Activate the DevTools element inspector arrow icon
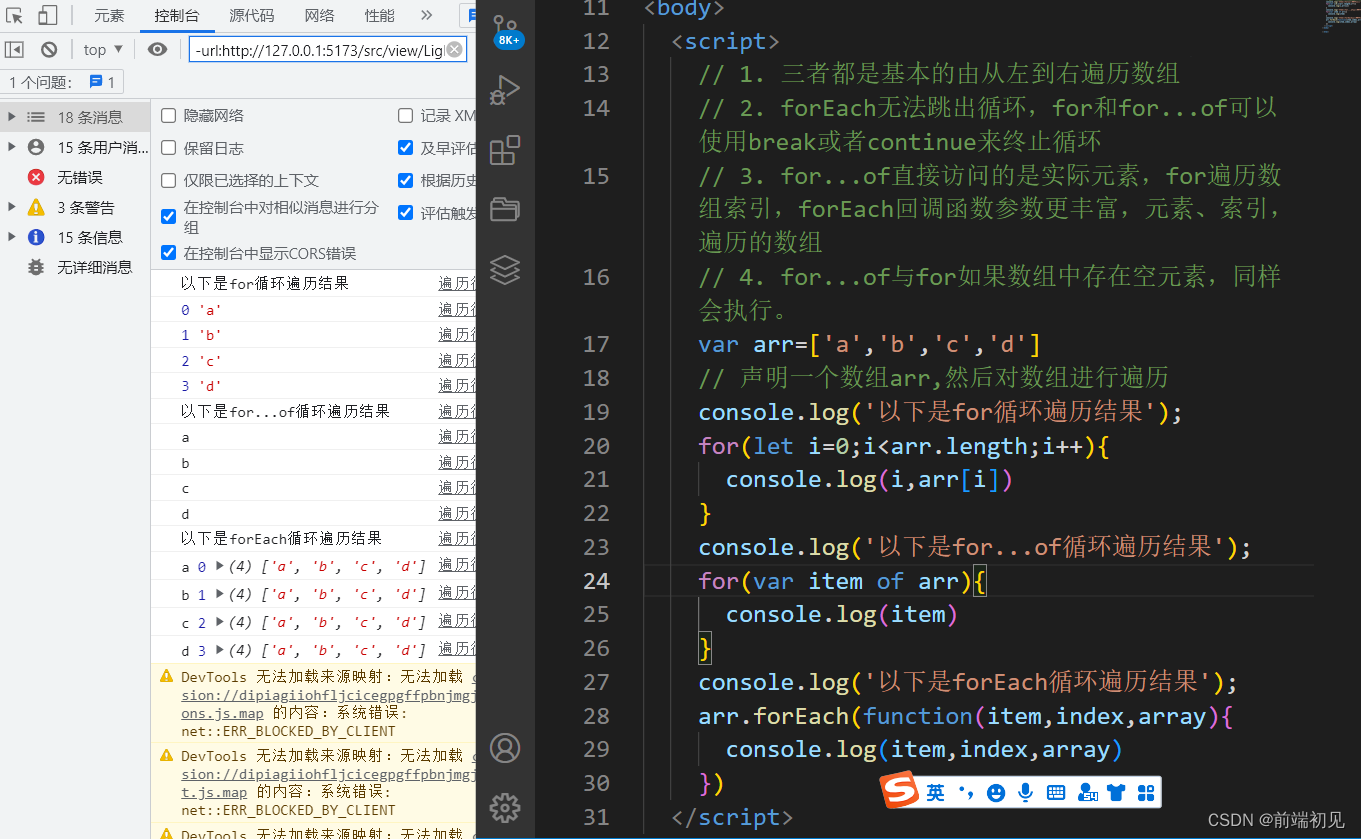The height and width of the screenshot is (839, 1361). 14,15
